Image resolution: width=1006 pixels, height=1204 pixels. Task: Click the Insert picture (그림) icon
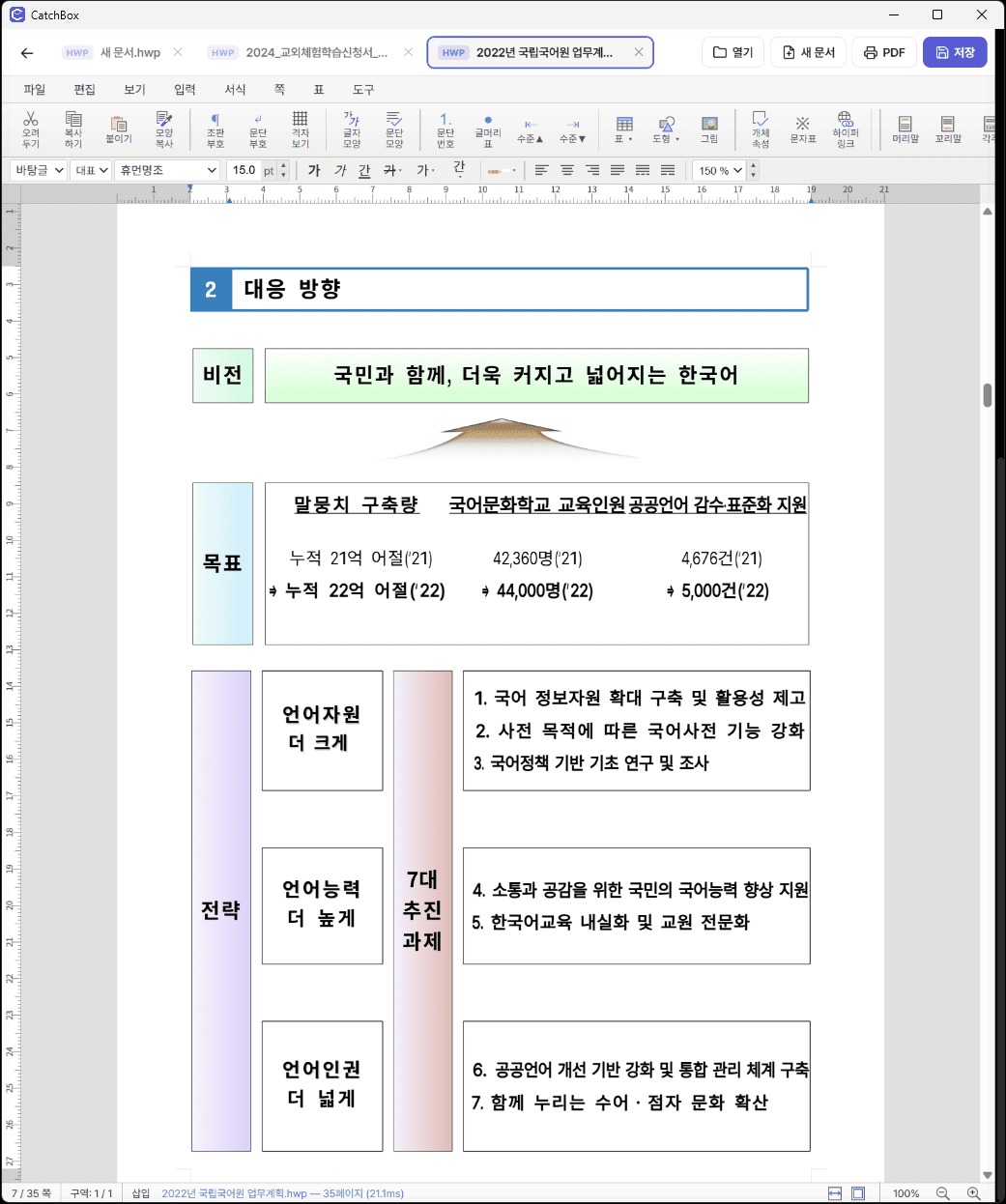[709, 129]
